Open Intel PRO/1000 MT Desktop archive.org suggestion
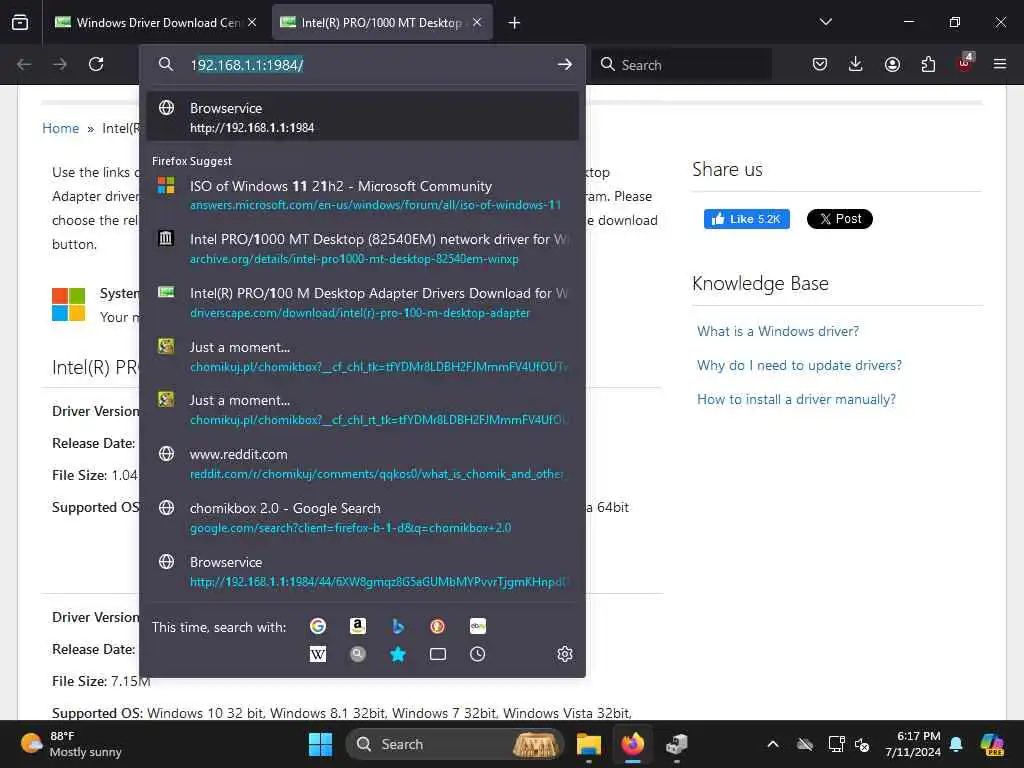 (x=362, y=248)
